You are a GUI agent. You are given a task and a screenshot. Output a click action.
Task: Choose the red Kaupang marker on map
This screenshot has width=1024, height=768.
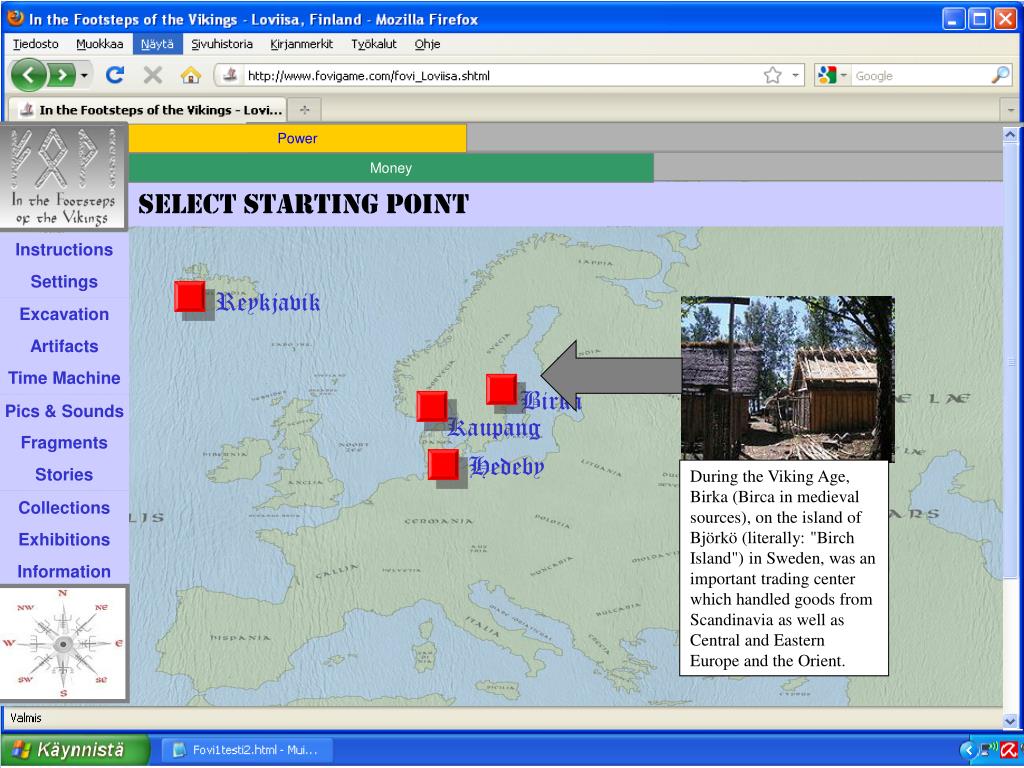[431, 405]
